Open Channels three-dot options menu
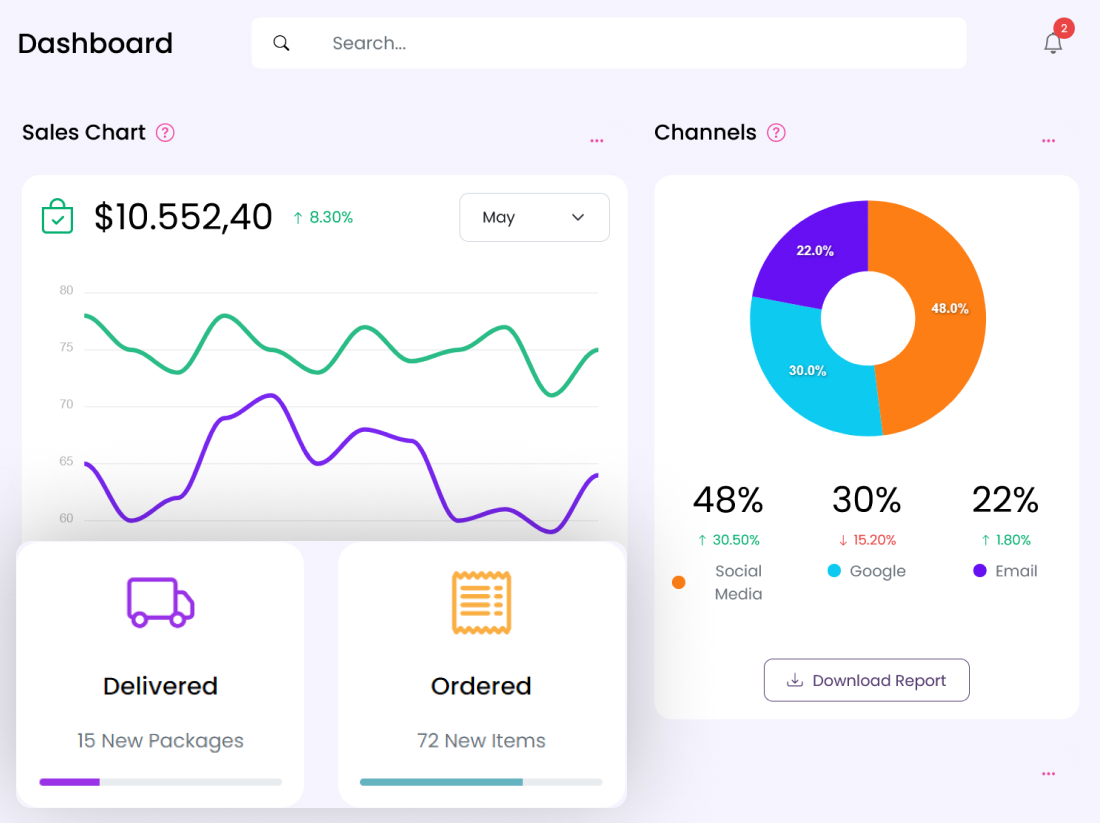The width and height of the screenshot is (1100, 823). click(1048, 141)
